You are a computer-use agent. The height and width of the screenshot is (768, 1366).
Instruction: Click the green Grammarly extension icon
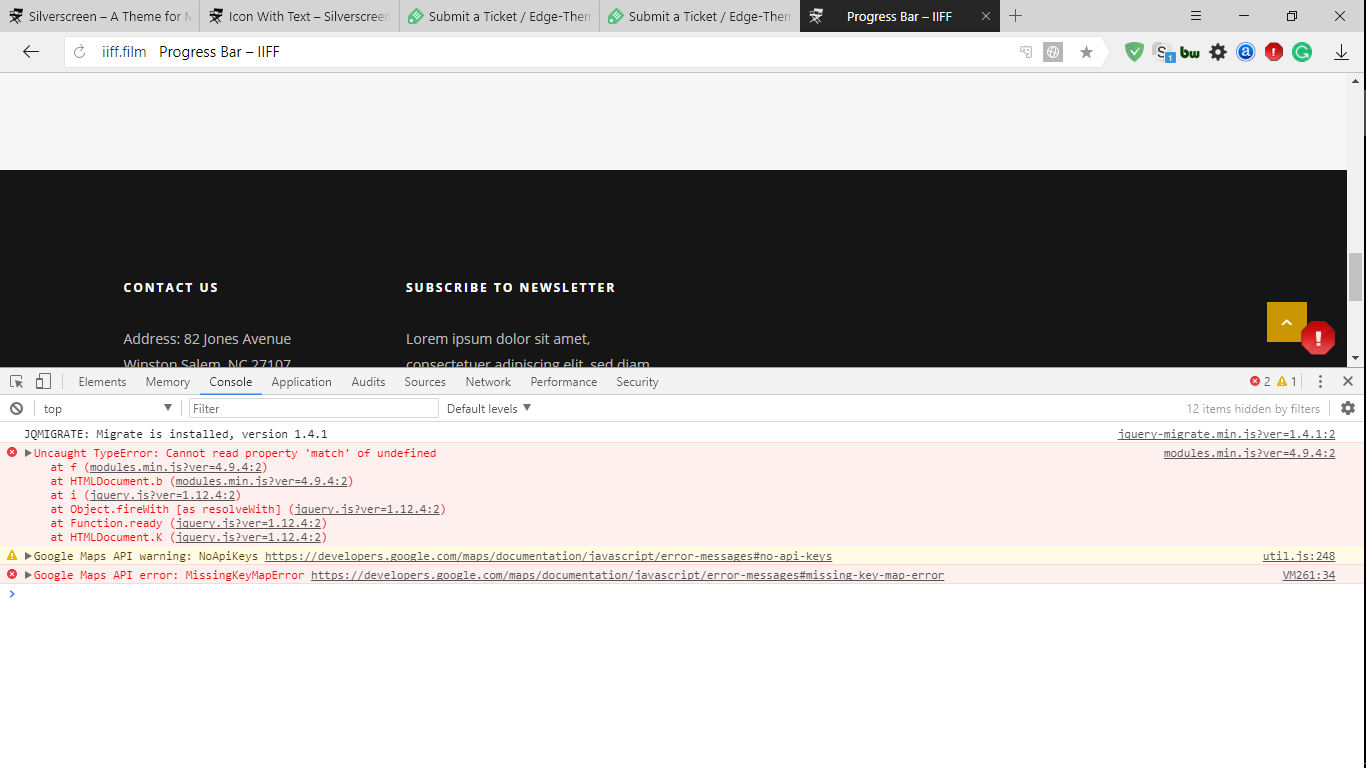(1301, 52)
